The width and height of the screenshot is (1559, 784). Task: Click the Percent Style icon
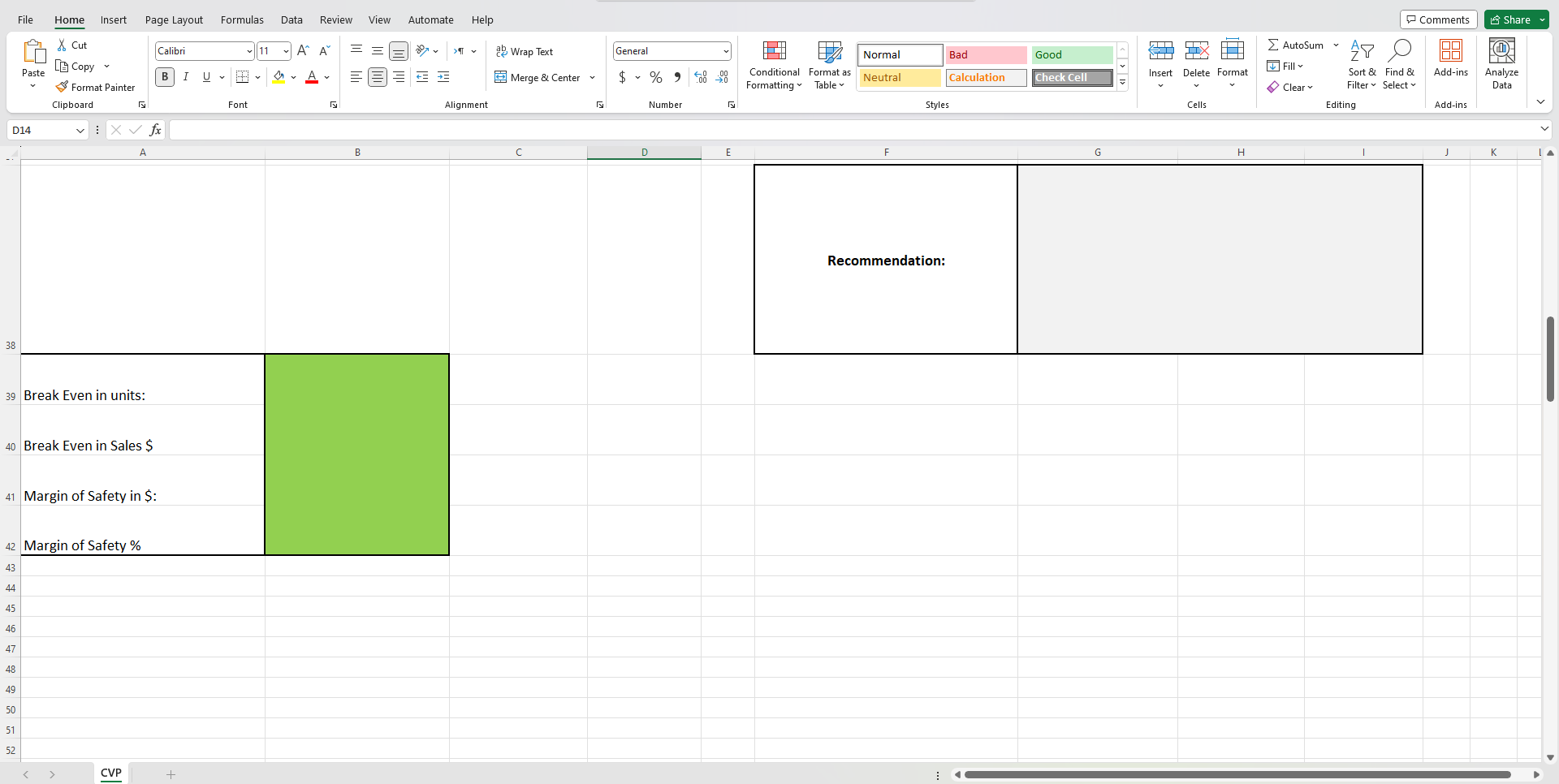pyautogui.click(x=656, y=77)
